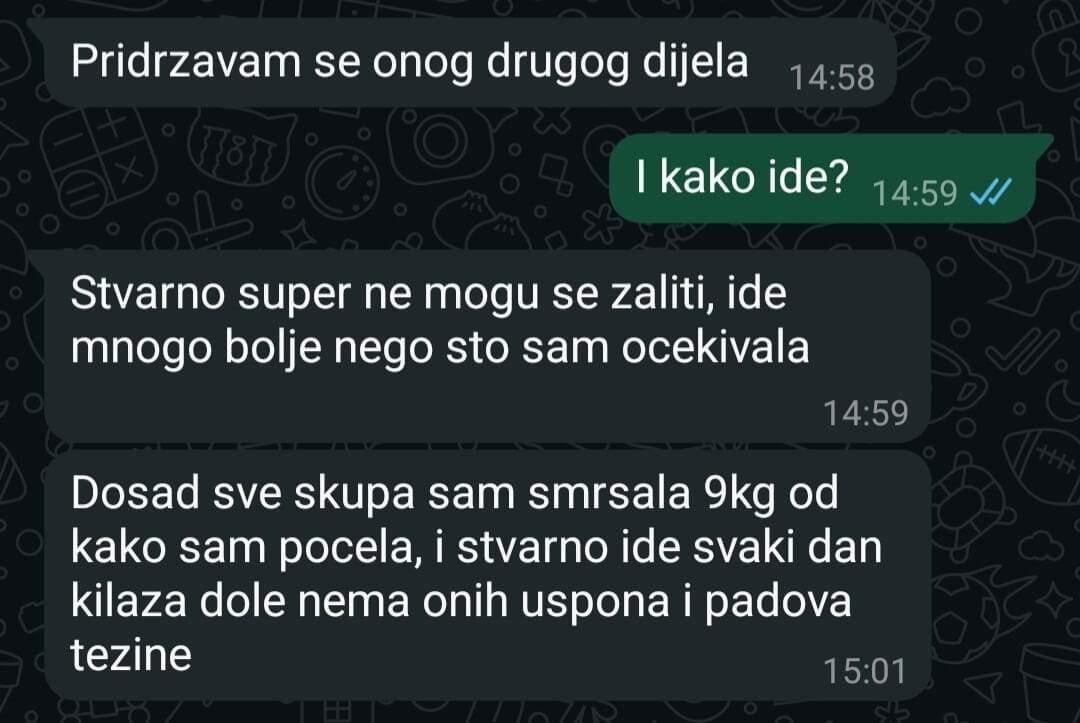The height and width of the screenshot is (723, 1080).
Task: Select the 'Pridrzavam se onog drugog dijela' message
Action: point(470,63)
